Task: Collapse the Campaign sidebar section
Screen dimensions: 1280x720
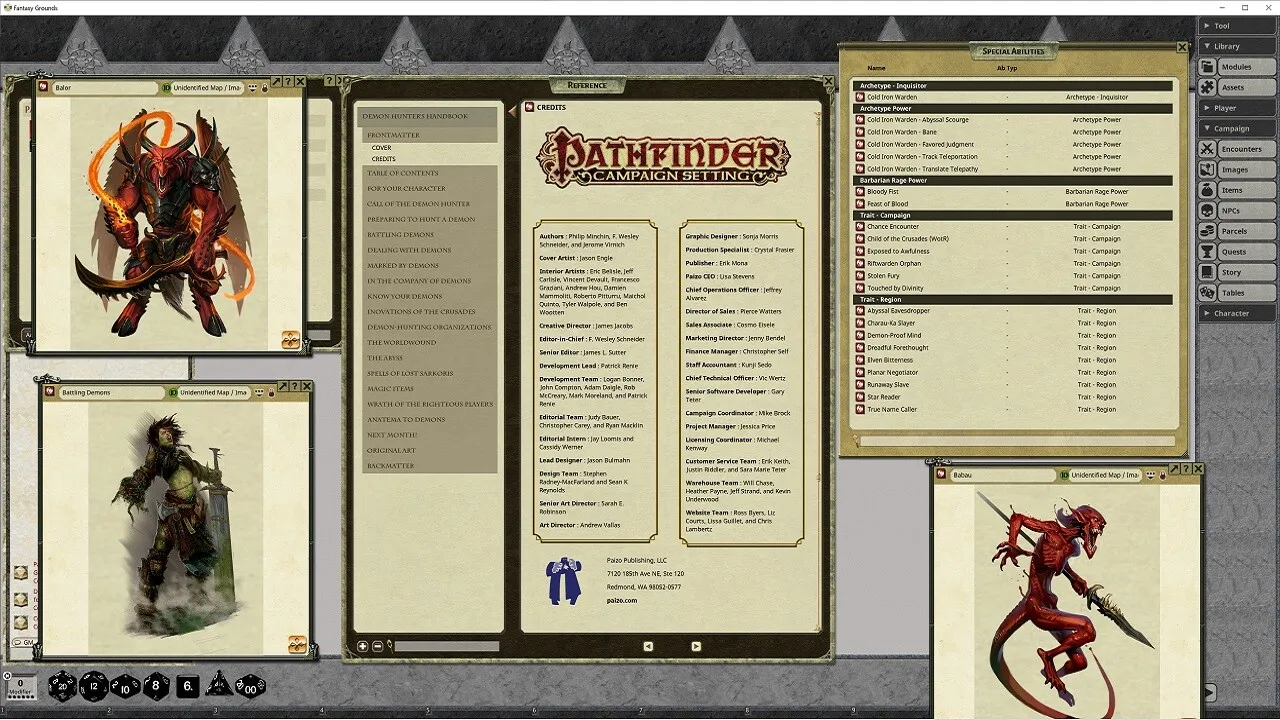Action: pos(1238,128)
